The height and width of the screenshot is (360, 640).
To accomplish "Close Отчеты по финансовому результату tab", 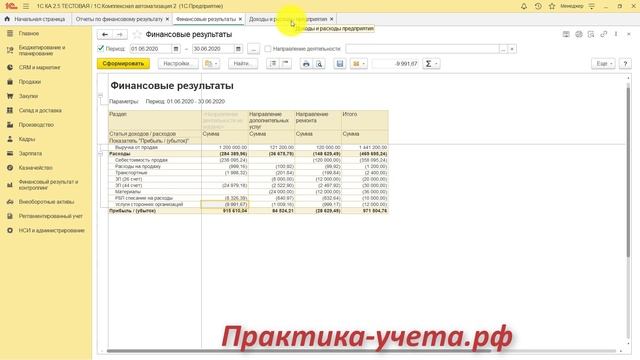I will click(x=167, y=19).
